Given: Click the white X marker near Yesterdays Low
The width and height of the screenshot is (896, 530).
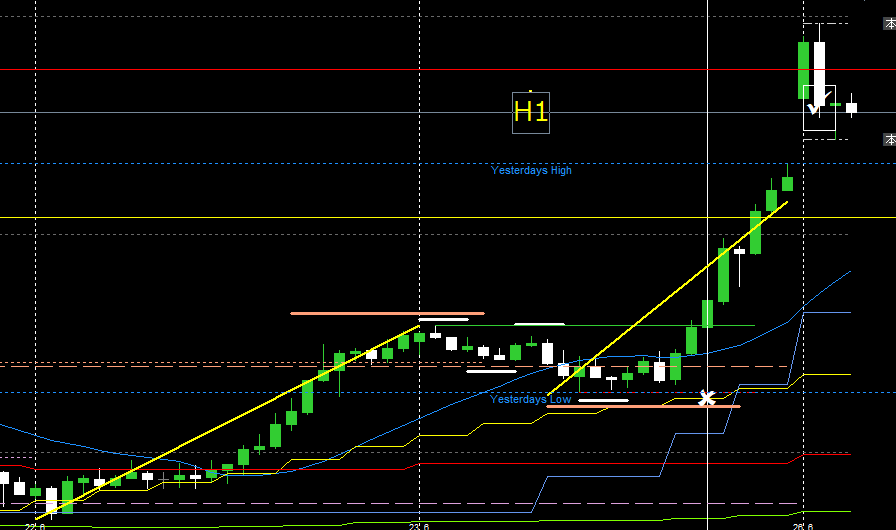Looking at the screenshot, I should coord(707,398).
